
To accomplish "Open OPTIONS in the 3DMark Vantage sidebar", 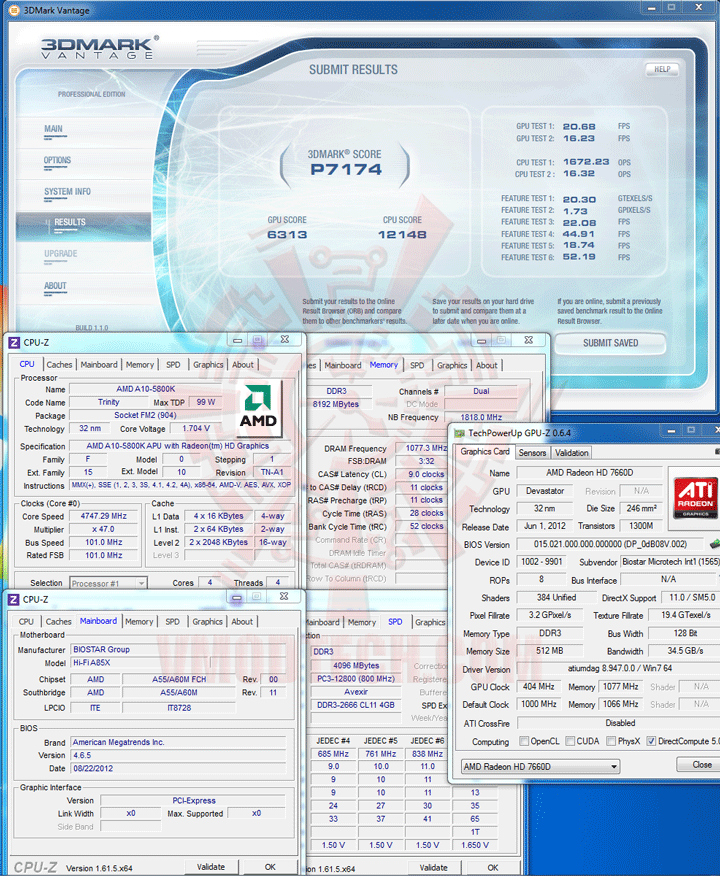I will click(x=58, y=160).
